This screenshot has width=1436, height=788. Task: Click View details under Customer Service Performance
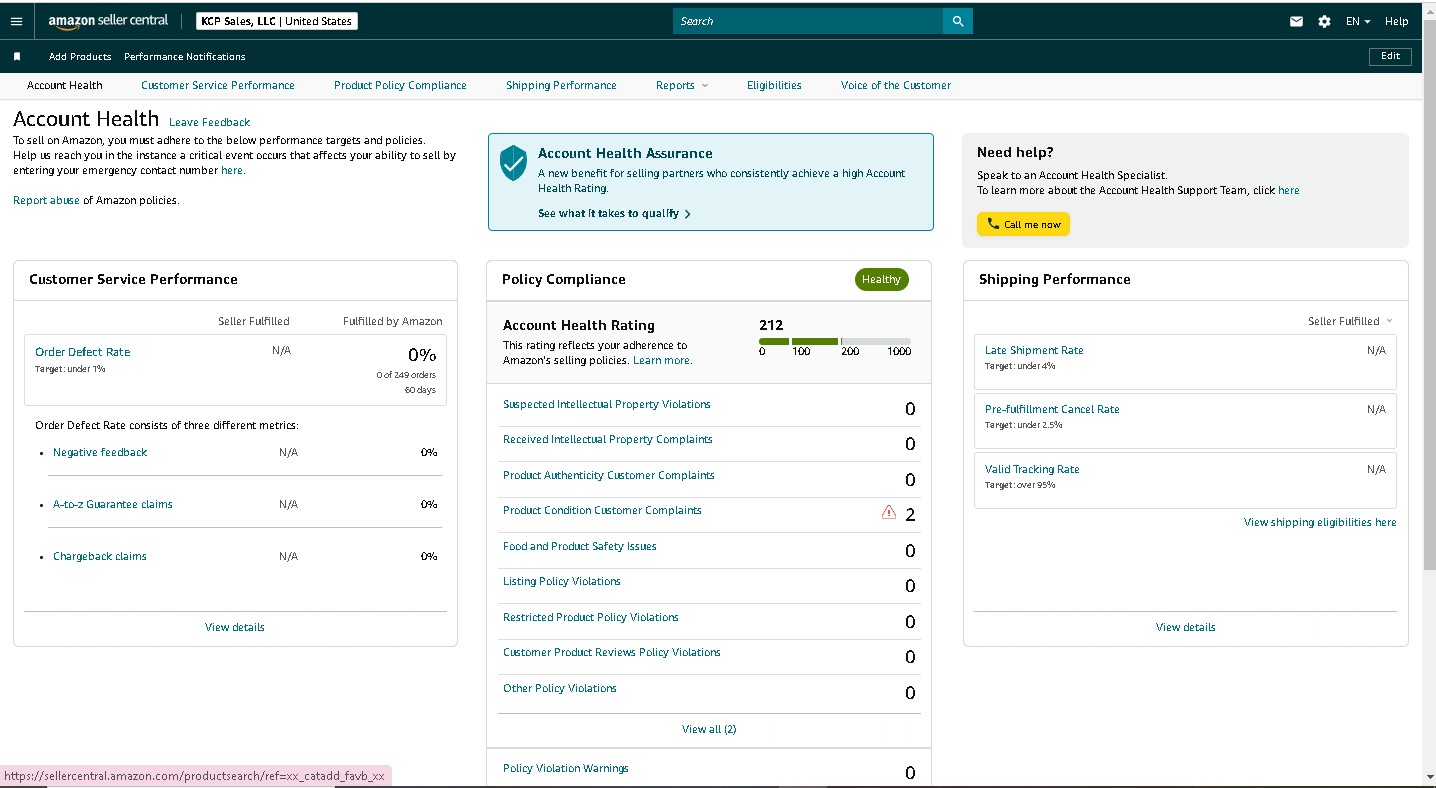235,627
